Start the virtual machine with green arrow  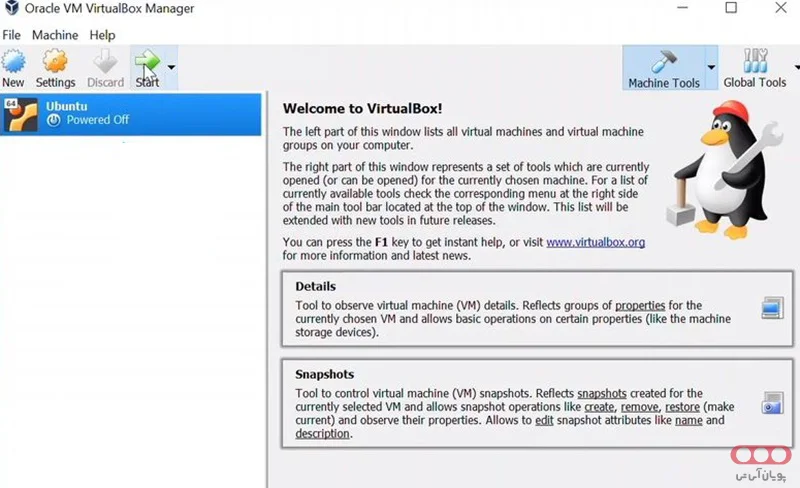pos(147,62)
